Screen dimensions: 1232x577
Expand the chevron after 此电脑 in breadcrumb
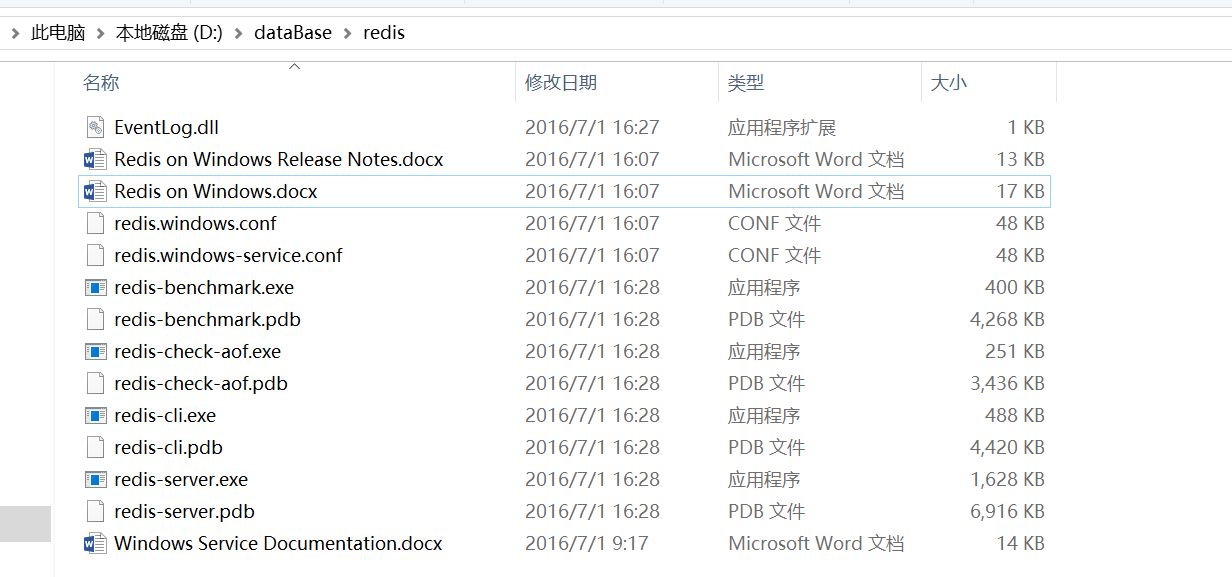[x=101, y=33]
